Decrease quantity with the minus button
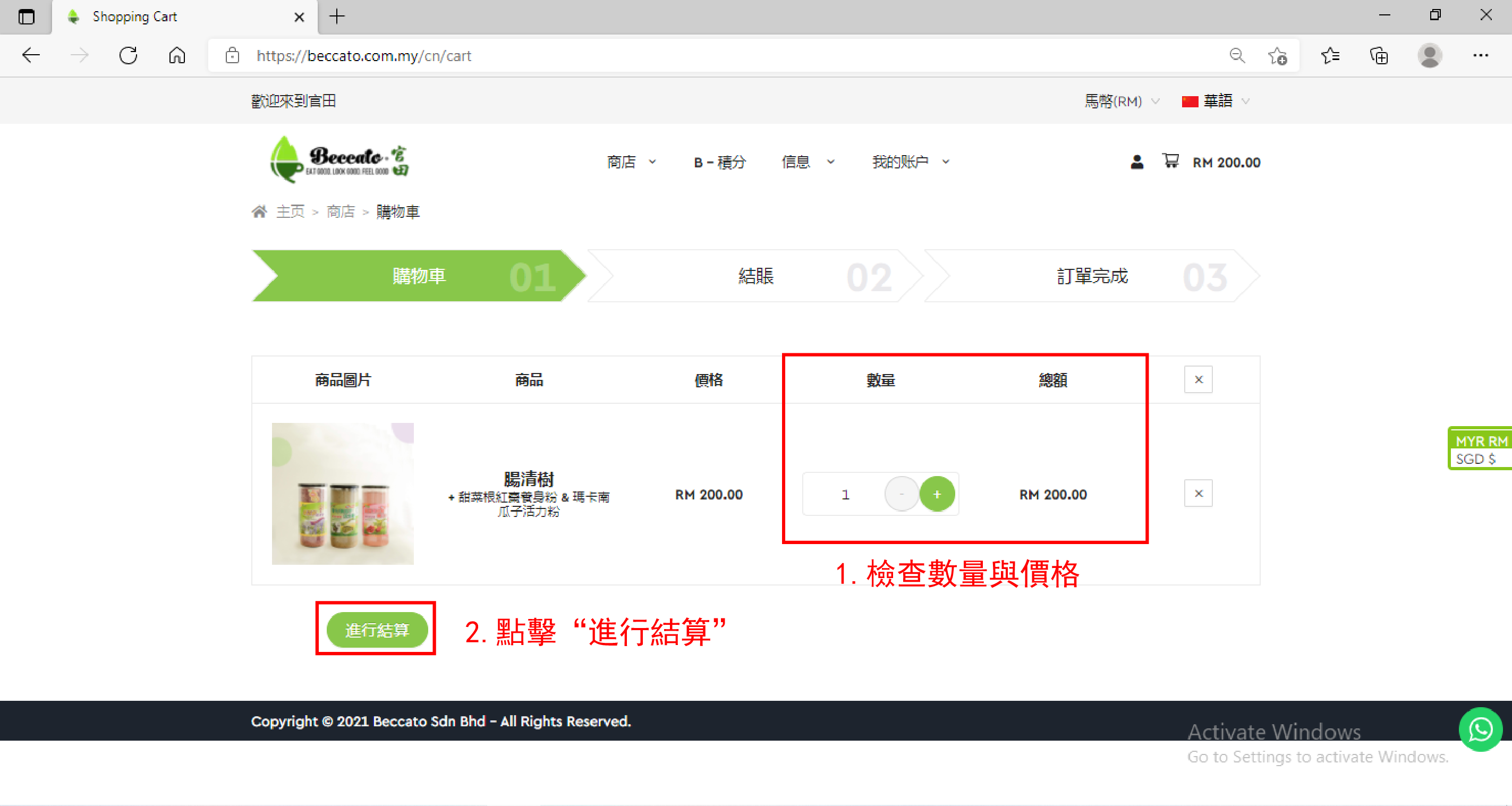Screen dimensions: 1512x806 pos(902,494)
